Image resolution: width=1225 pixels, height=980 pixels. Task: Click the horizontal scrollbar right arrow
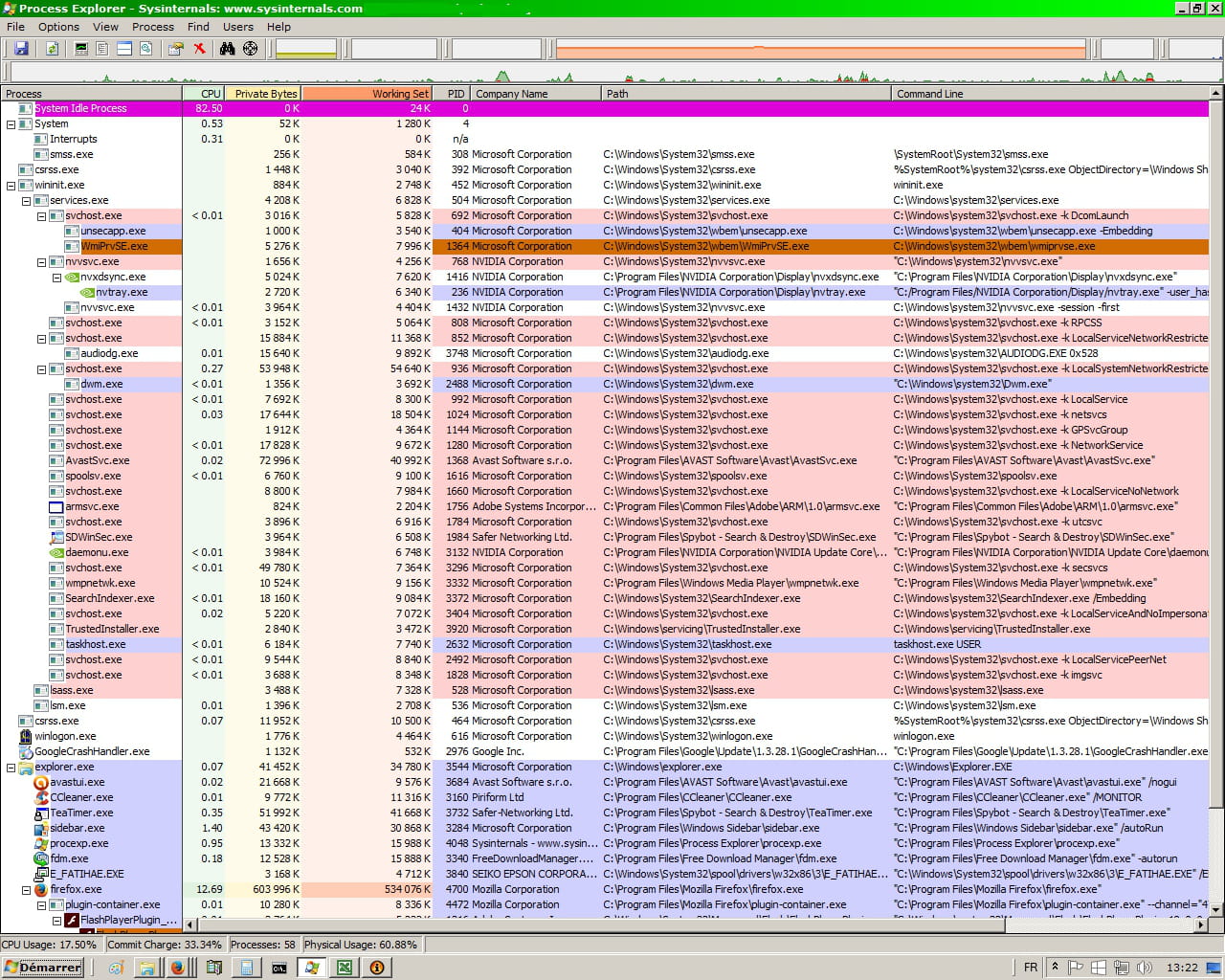point(1201,924)
